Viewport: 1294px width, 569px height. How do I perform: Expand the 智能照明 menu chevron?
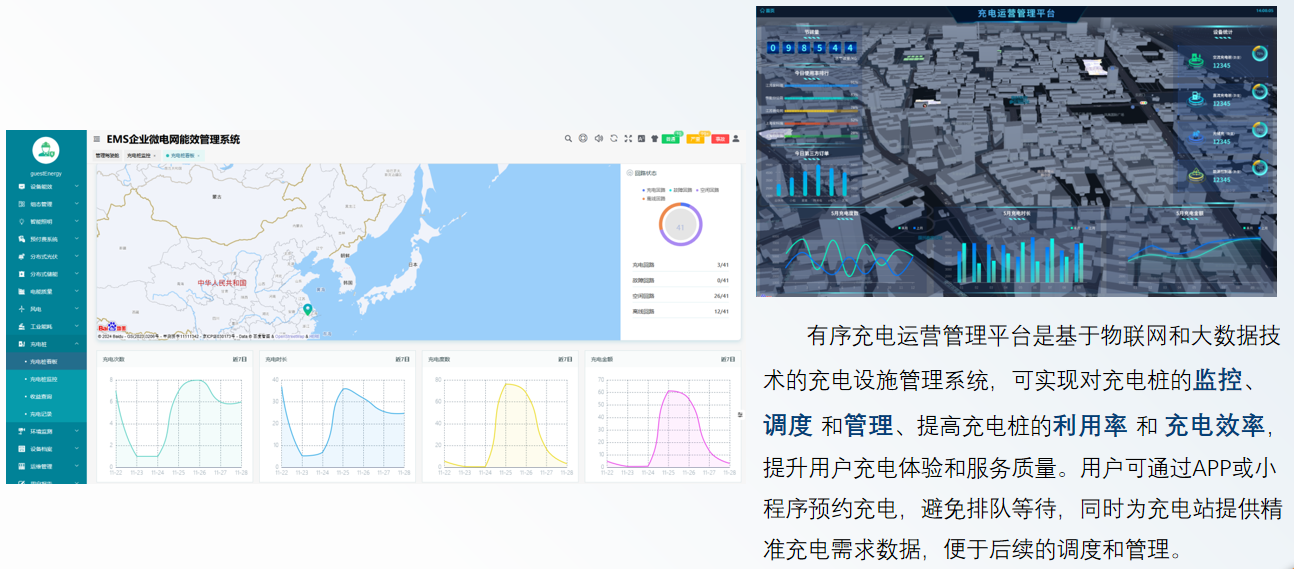(76, 221)
